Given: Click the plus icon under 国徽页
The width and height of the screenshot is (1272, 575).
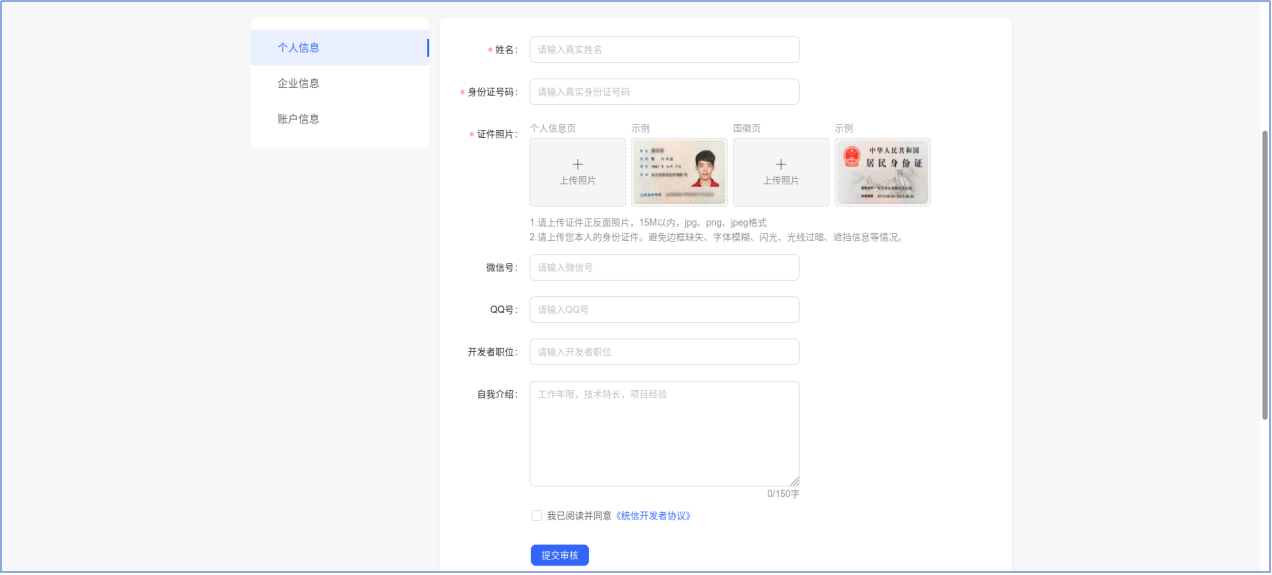Looking at the screenshot, I should (781, 164).
